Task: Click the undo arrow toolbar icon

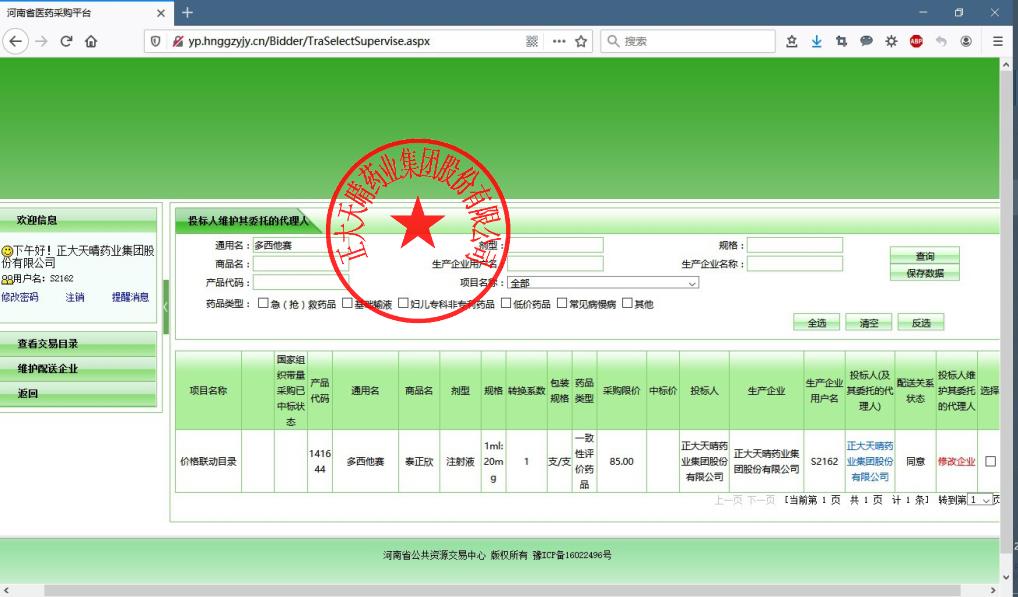Action: click(x=941, y=42)
